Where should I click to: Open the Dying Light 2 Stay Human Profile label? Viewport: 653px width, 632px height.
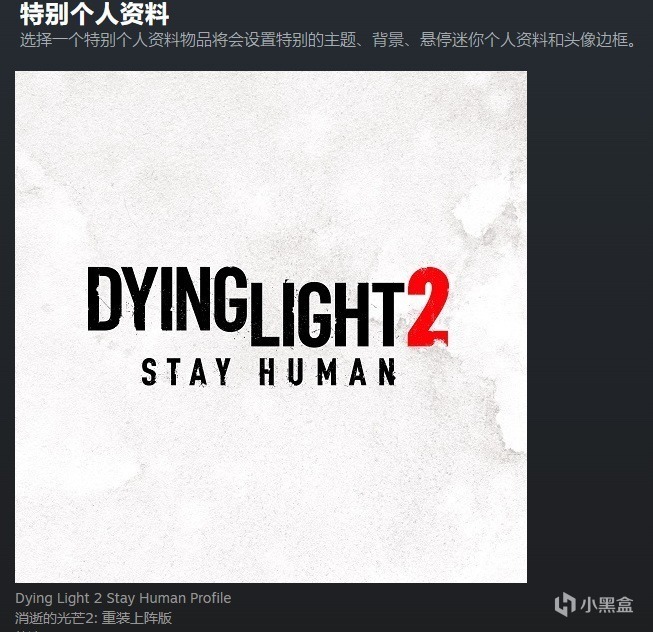tap(123, 598)
